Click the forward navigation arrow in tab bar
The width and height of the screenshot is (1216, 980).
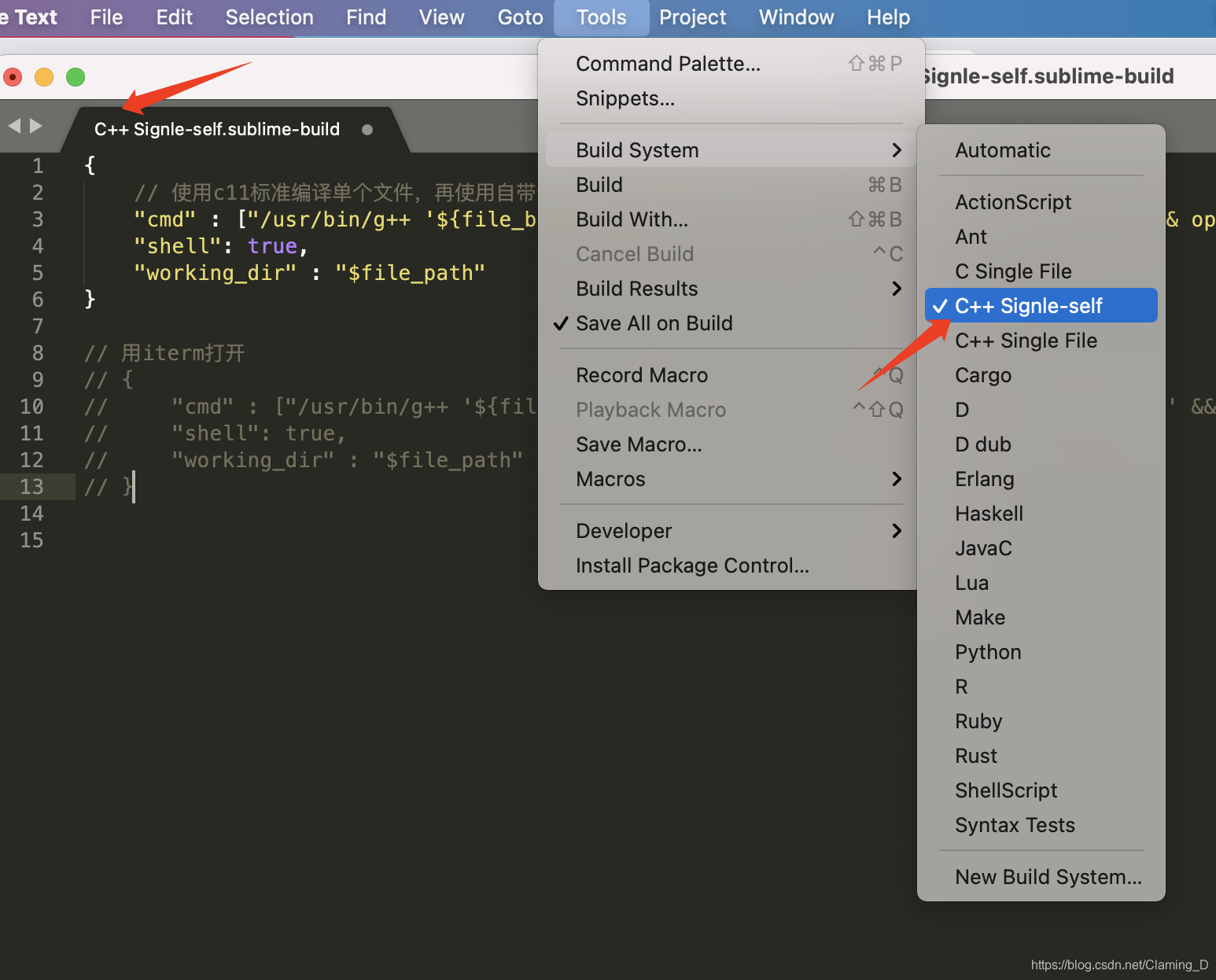[35, 126]
